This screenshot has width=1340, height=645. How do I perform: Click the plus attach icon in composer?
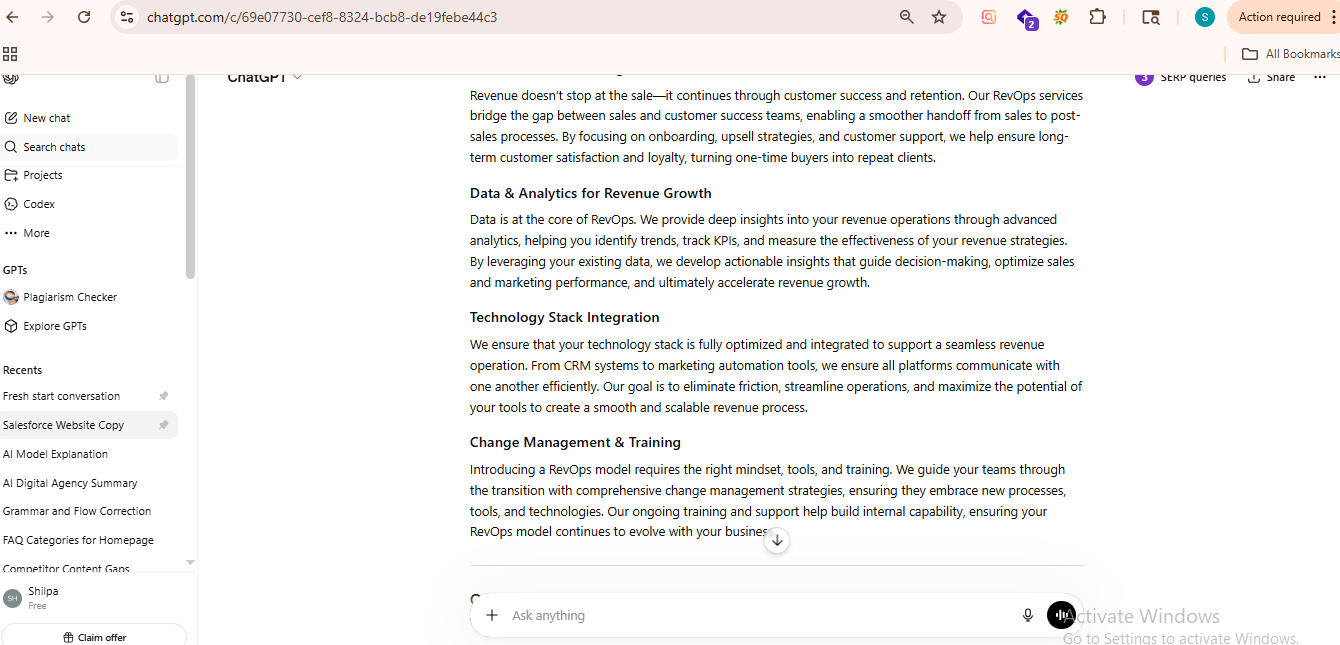pos(492,615)
